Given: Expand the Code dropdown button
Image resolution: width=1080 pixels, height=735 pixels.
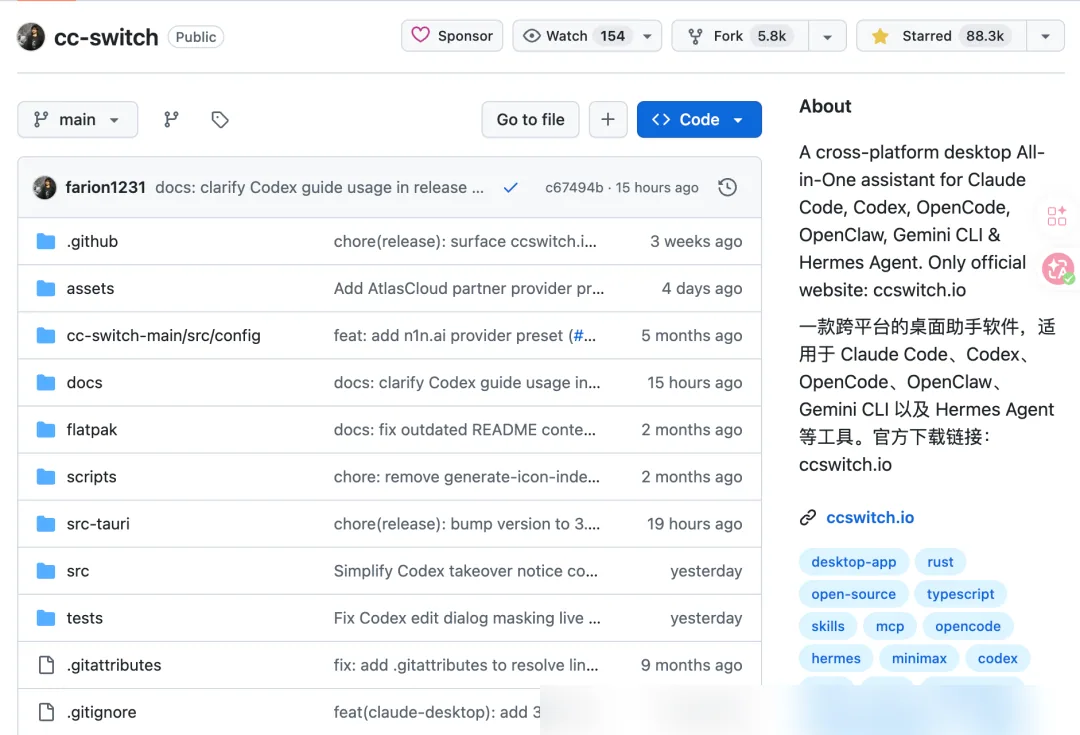Looking at the screenshot, I should tap(699, 120).
